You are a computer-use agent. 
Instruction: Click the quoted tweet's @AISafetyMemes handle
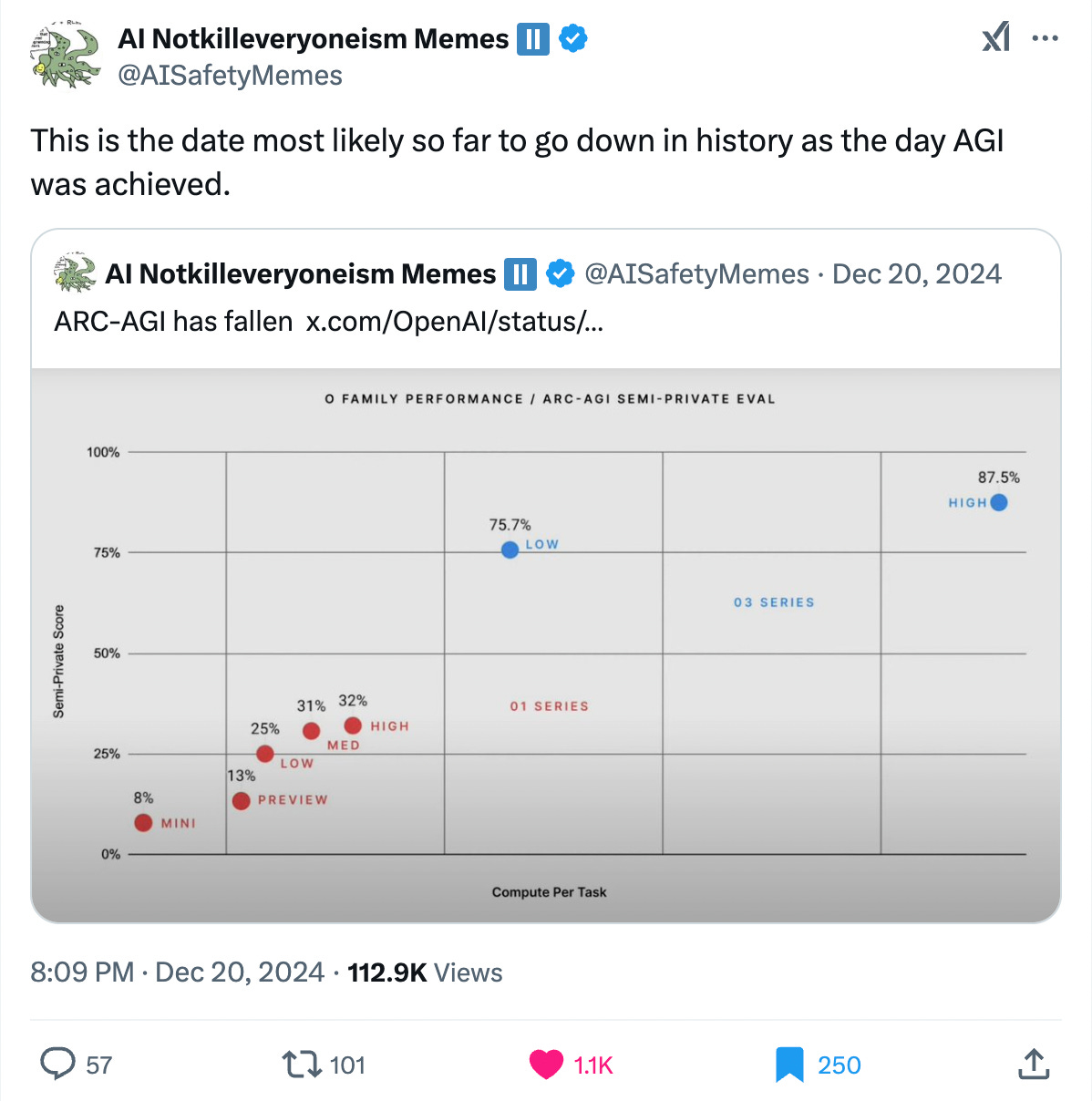[x=696, y=273]
